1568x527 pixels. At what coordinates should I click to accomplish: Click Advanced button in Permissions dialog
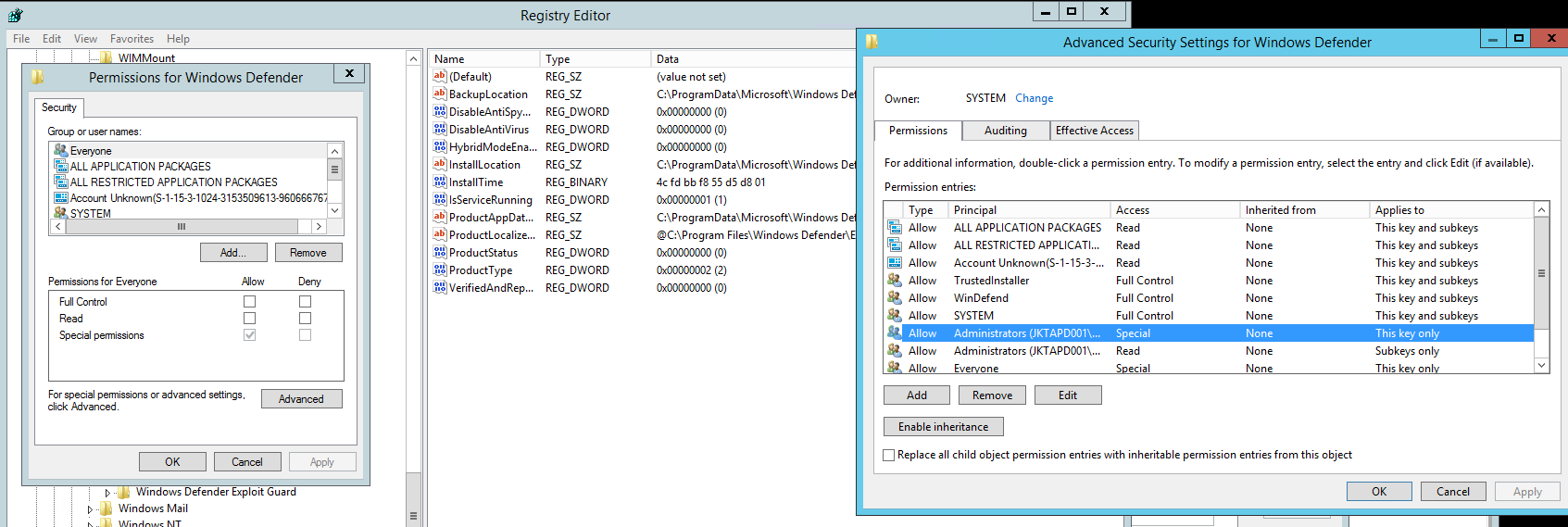301,399
